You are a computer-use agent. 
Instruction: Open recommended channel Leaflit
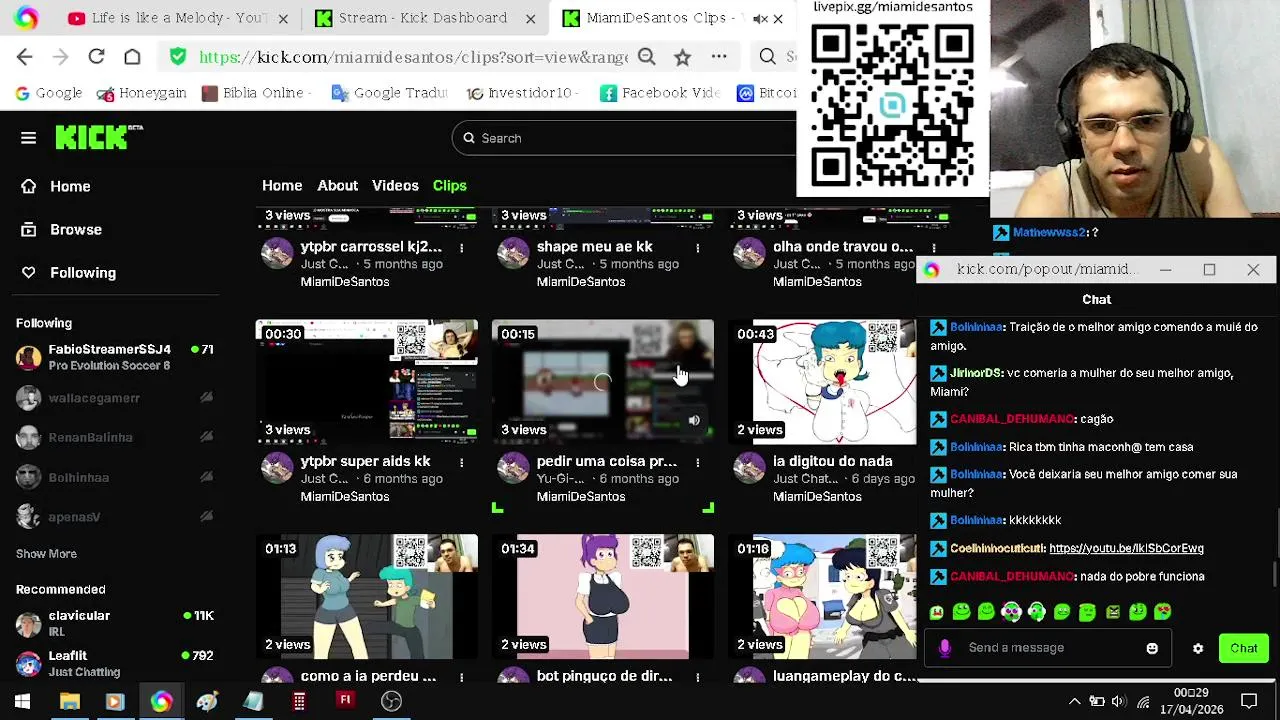(115, 663)
